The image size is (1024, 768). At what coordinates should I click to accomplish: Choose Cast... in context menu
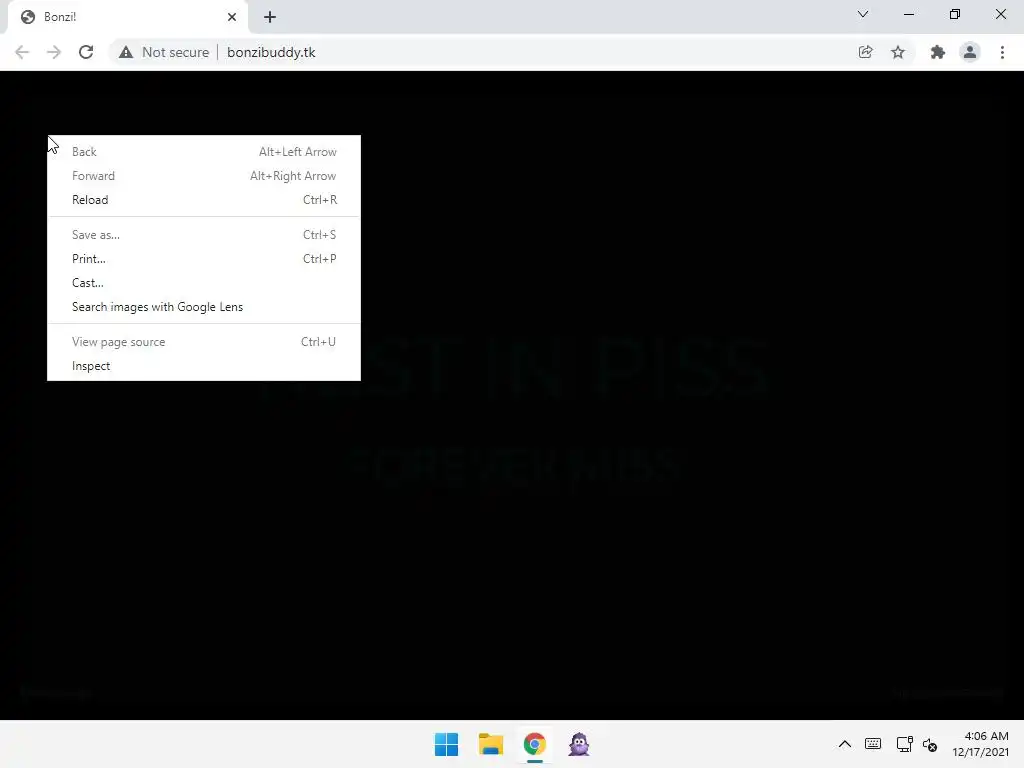(x=204, y=283)
